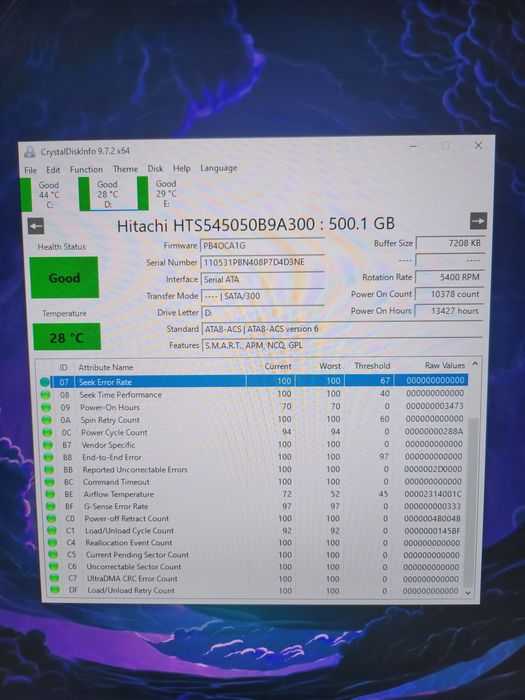
Task: Click status circle for Vendor Specific row
Action: (x=48, y=445)
